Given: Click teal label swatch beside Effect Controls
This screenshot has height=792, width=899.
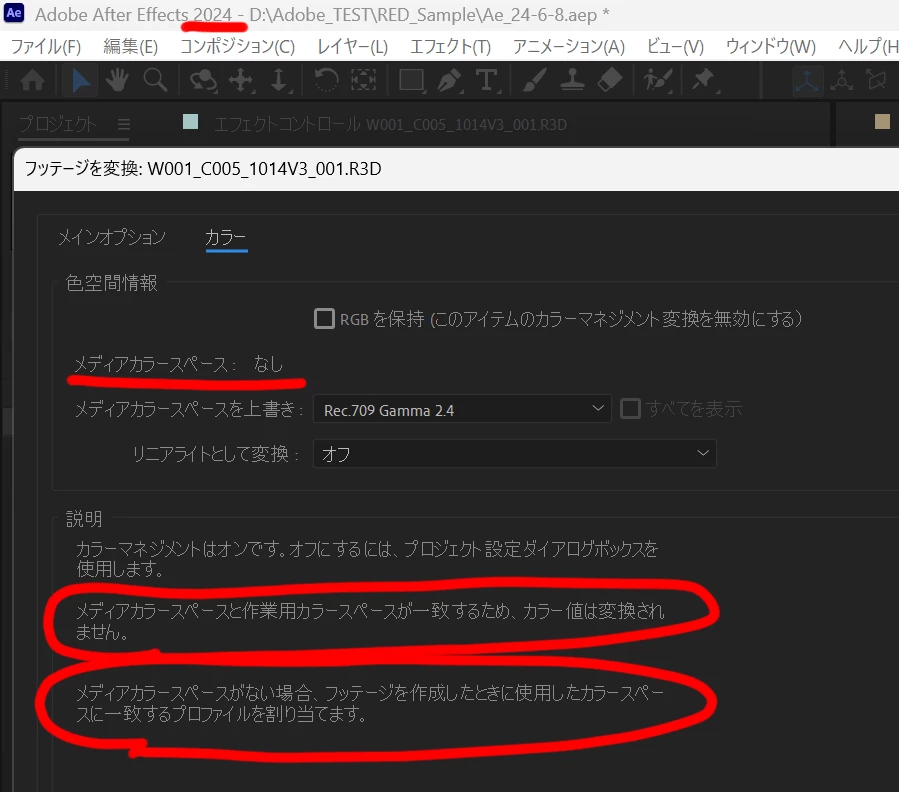Looking at the screenshot, I should pyautogui.click(x=190, y=122).
